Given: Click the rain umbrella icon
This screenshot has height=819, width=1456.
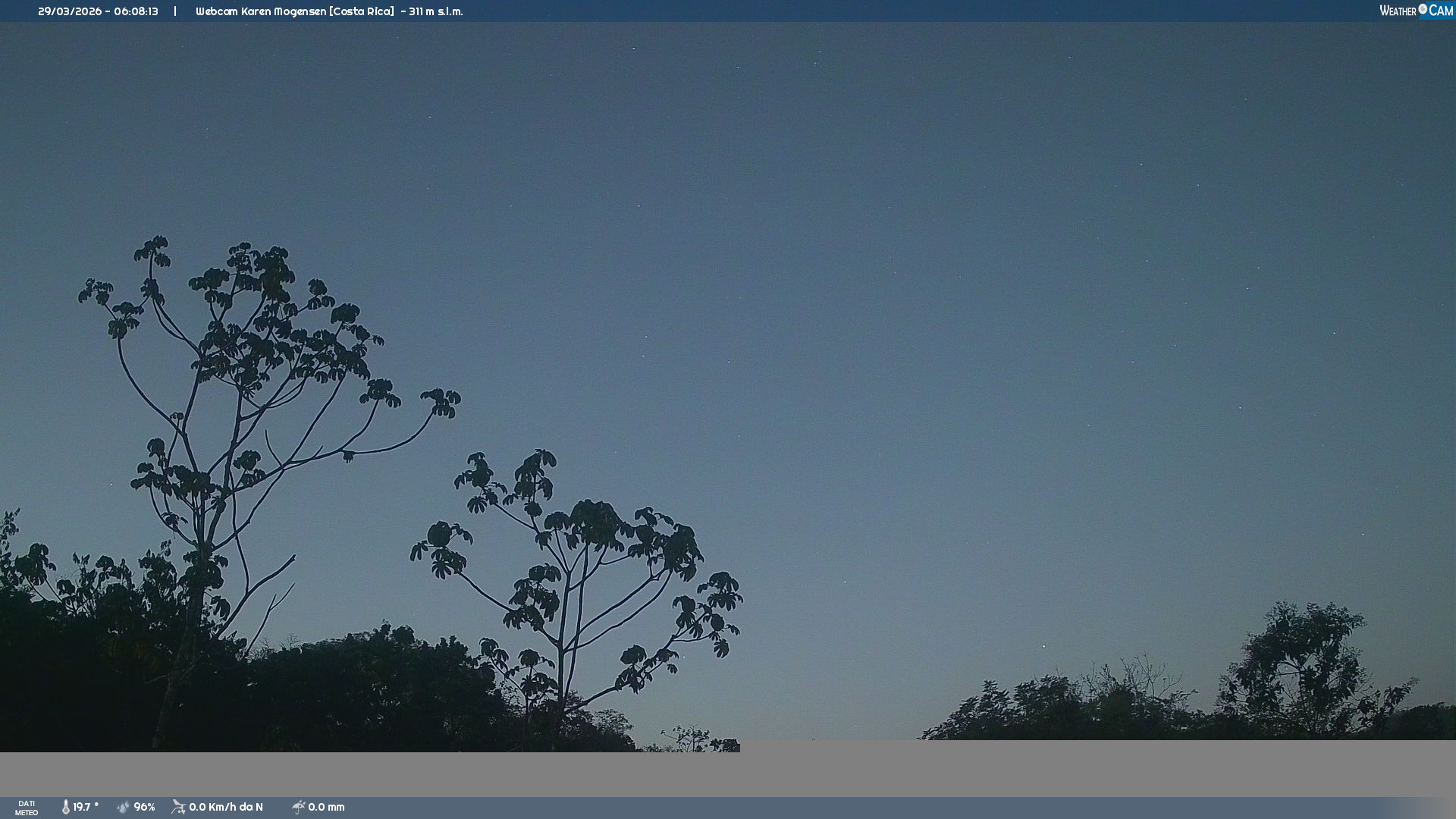Looking at the screenshot, I should point(298,807).
